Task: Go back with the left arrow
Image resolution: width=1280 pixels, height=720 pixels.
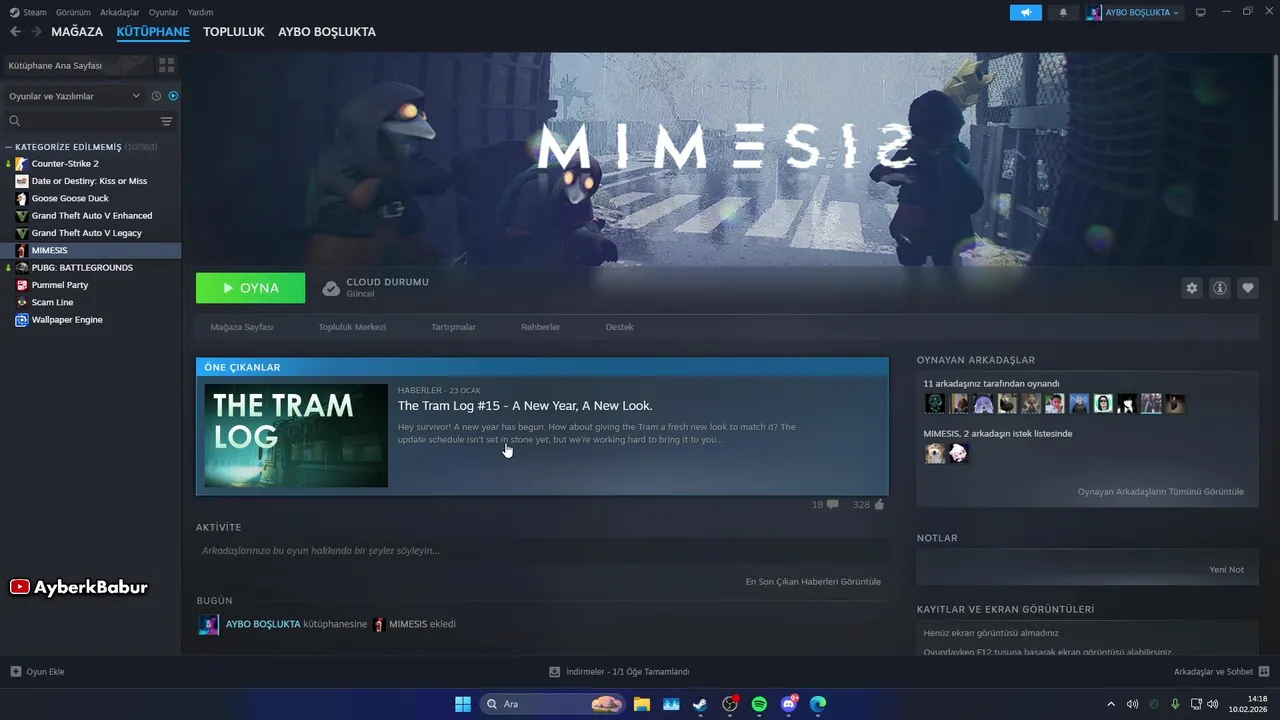Action: [x=15, y=32]
